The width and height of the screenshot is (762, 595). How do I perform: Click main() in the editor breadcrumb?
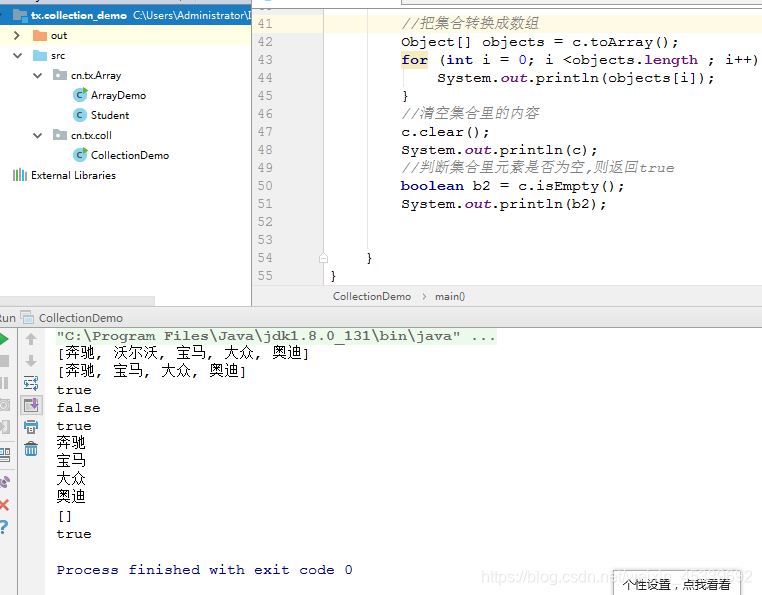coord(450,296)
